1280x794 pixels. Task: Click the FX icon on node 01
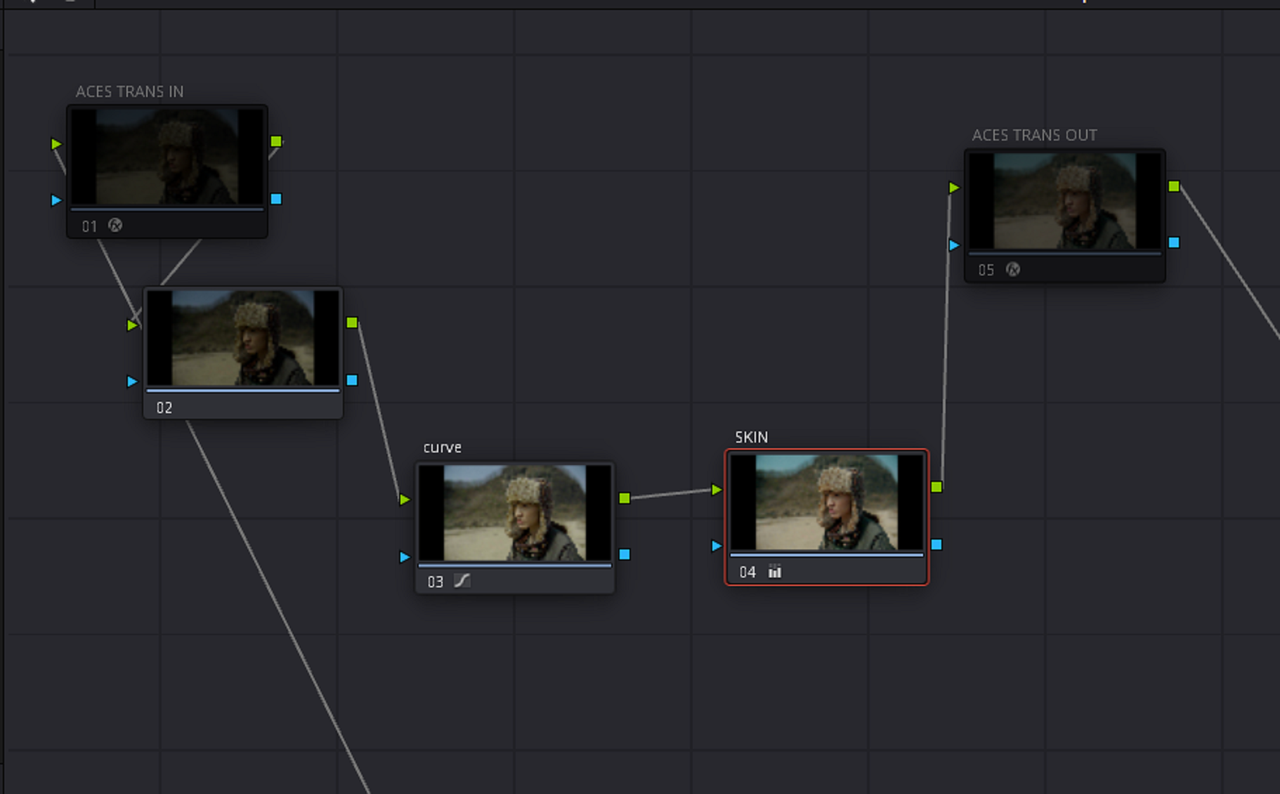(x=115, y=226)
